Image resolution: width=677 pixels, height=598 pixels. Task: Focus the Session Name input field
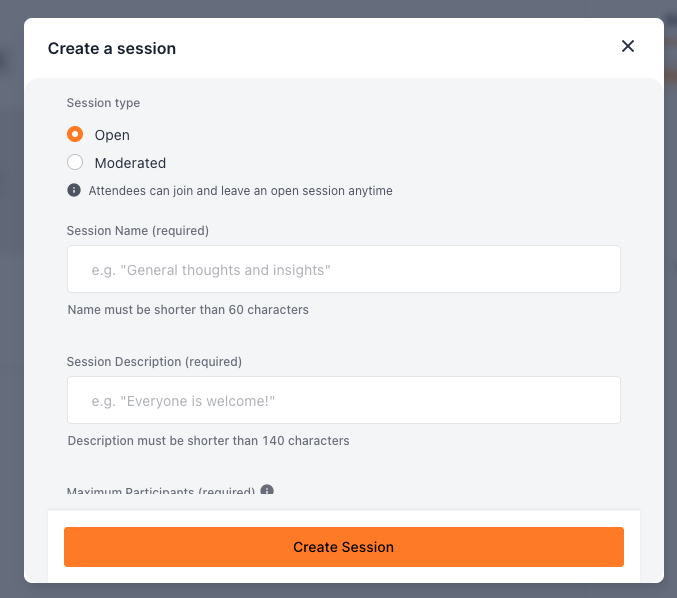[344, 269]
